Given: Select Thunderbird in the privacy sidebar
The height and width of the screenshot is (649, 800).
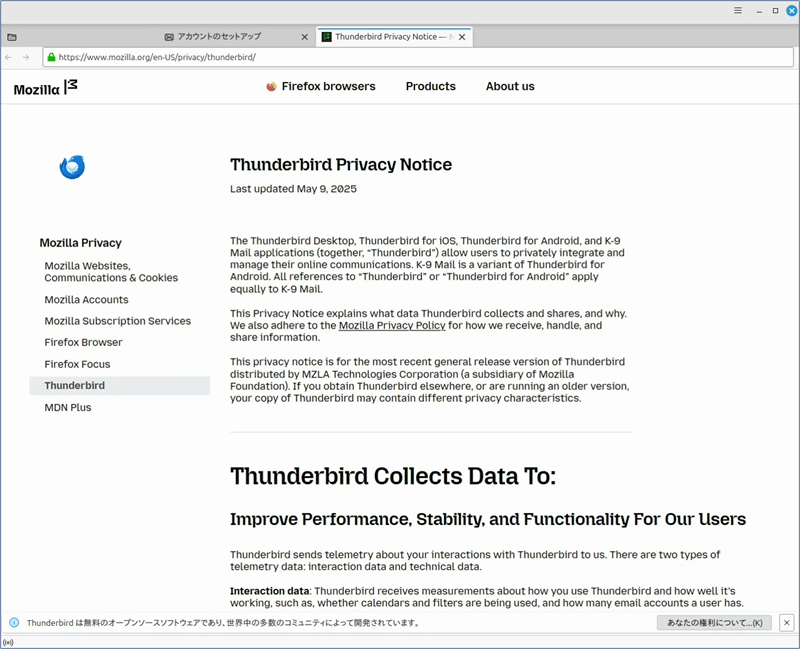Looking at the screenshot, I should (119, 386).
